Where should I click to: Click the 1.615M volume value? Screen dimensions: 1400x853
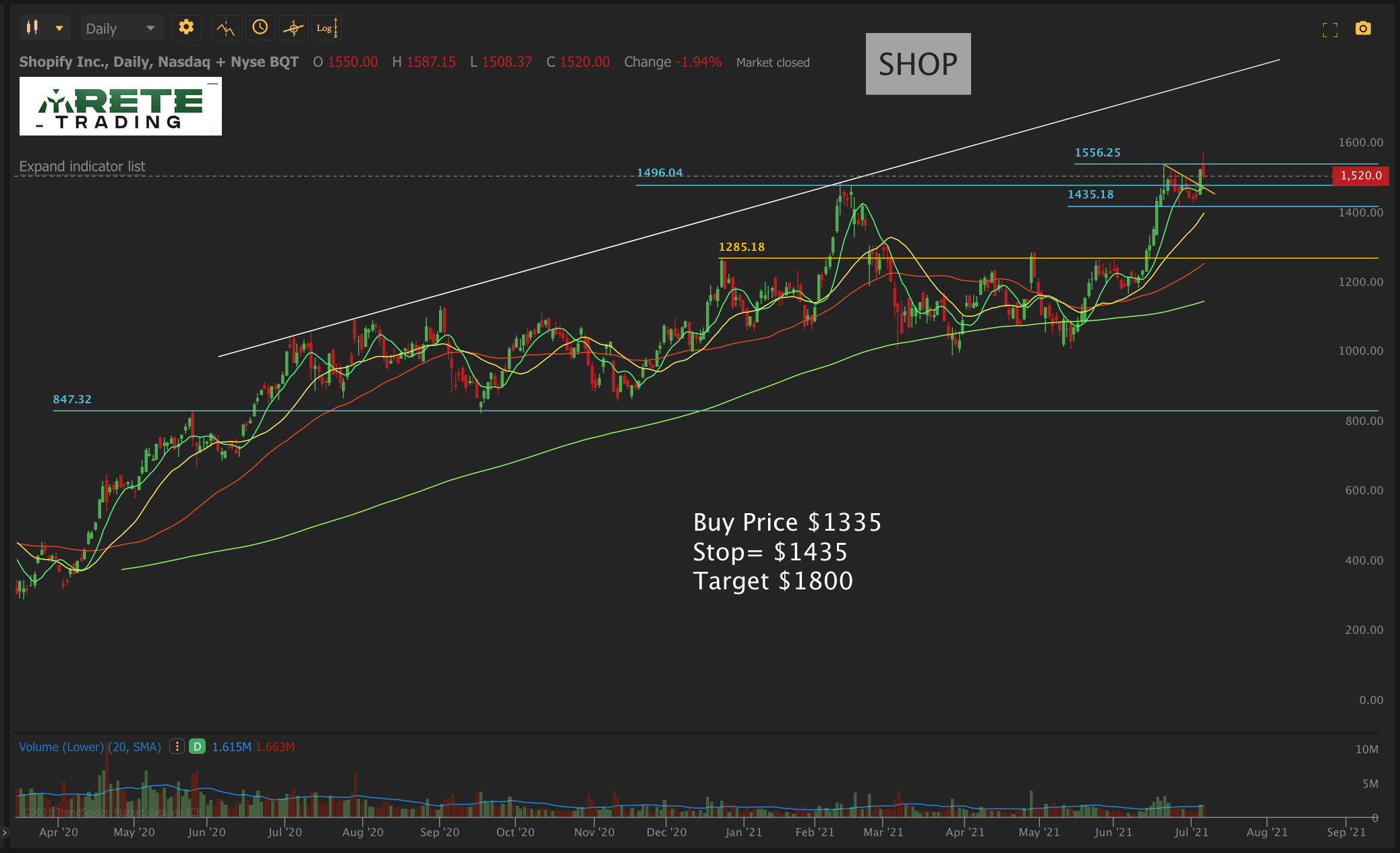(231, 747)
